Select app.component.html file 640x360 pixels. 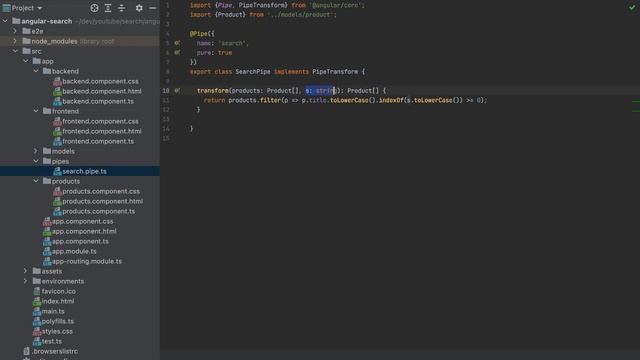(x=84, y=231)
